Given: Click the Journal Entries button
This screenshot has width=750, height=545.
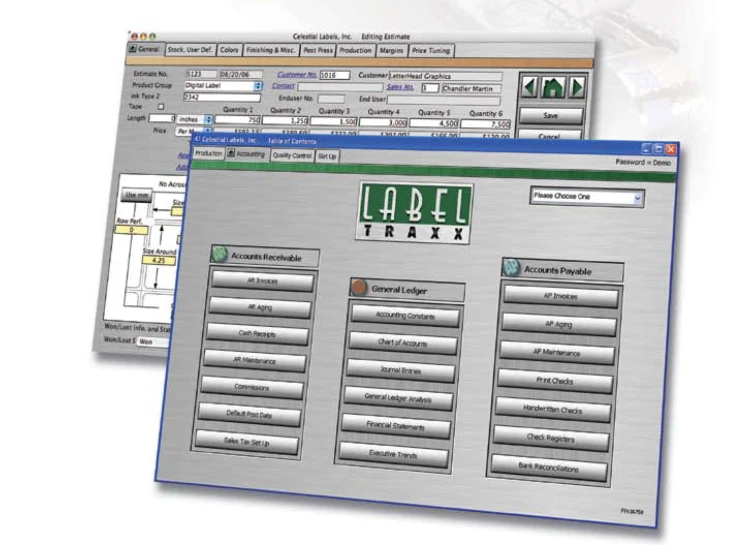Looking at the screenshot, I should [400, 371].
